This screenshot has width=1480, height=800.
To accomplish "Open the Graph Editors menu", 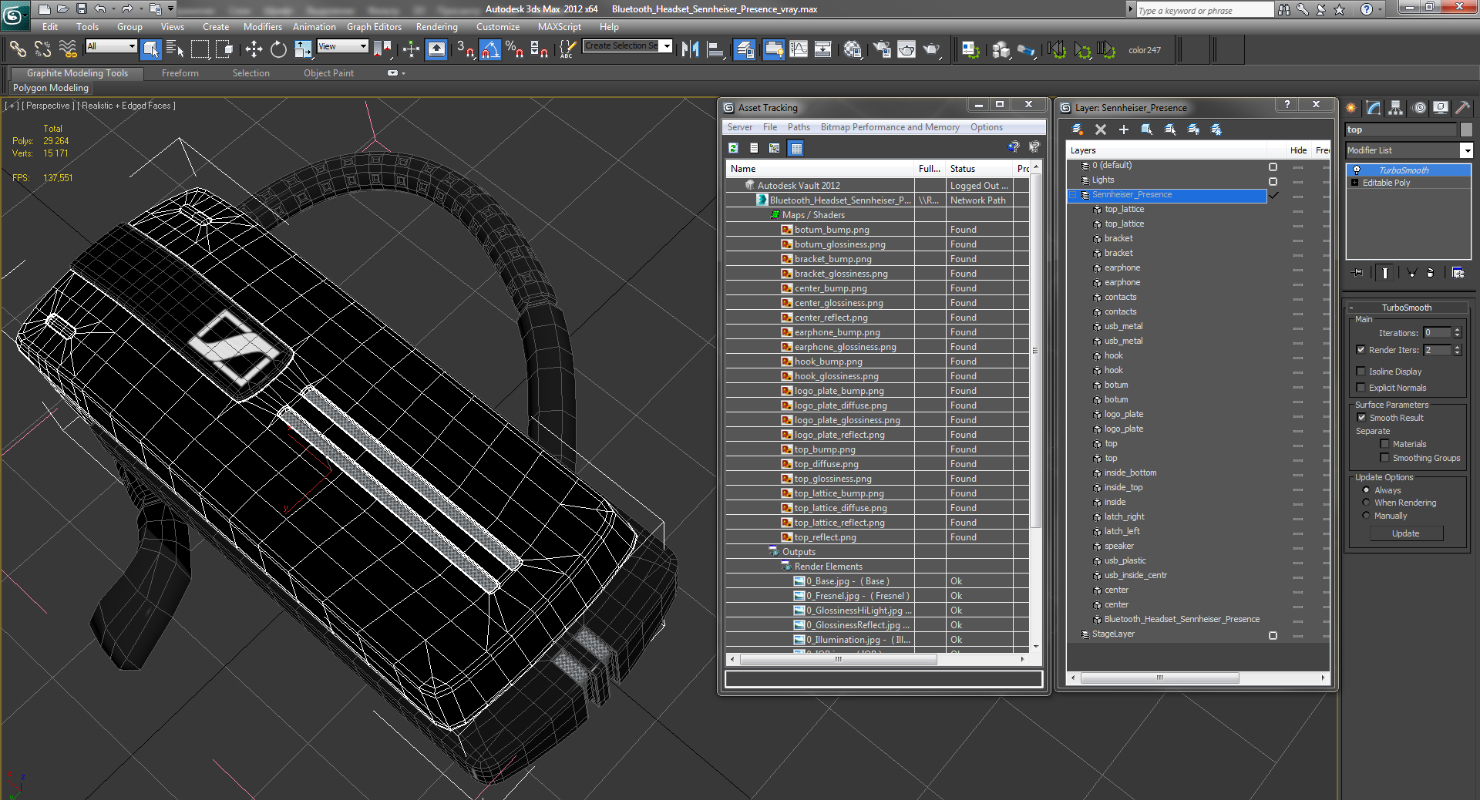I will point(374,27).
